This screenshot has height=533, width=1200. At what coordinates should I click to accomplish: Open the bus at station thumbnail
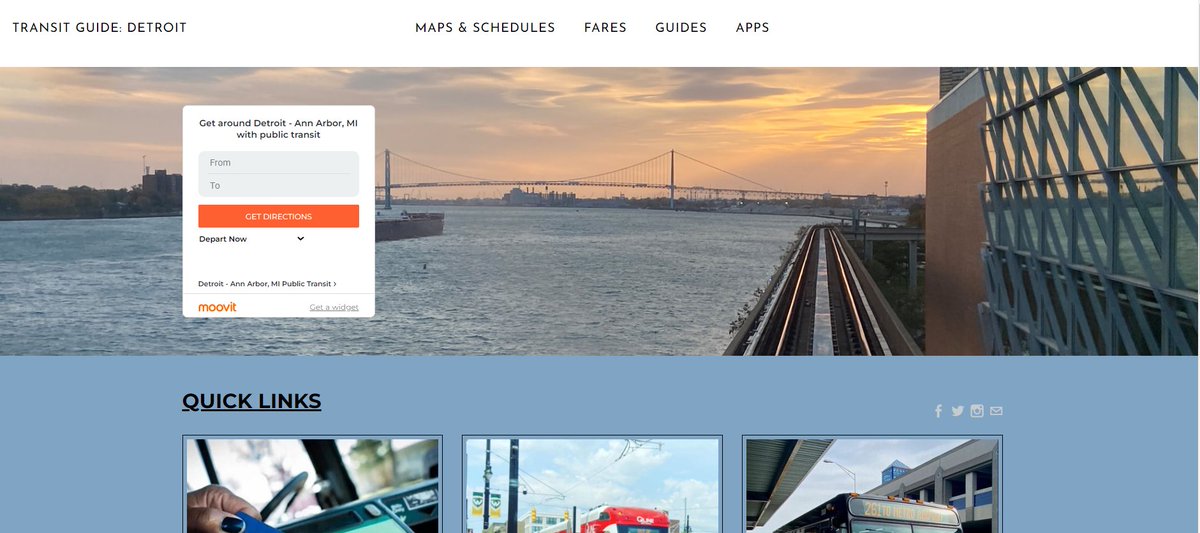point(872,484)
